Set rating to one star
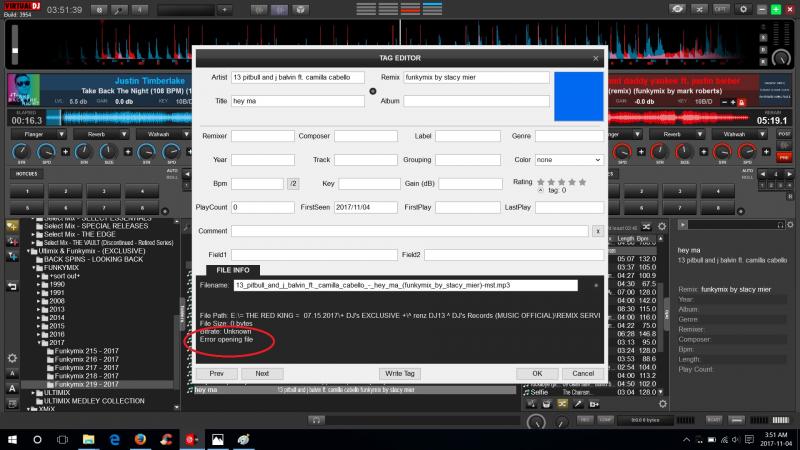The width and height of the screenshot is (800, 450). point(541,182)
